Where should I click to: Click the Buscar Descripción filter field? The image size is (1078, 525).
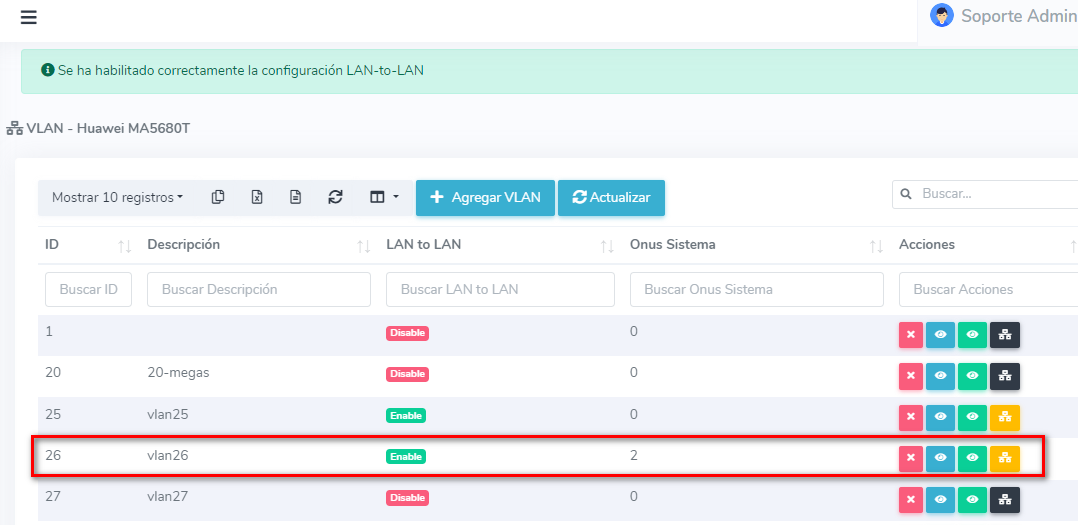pyautogui.click(x=259, y=290)
